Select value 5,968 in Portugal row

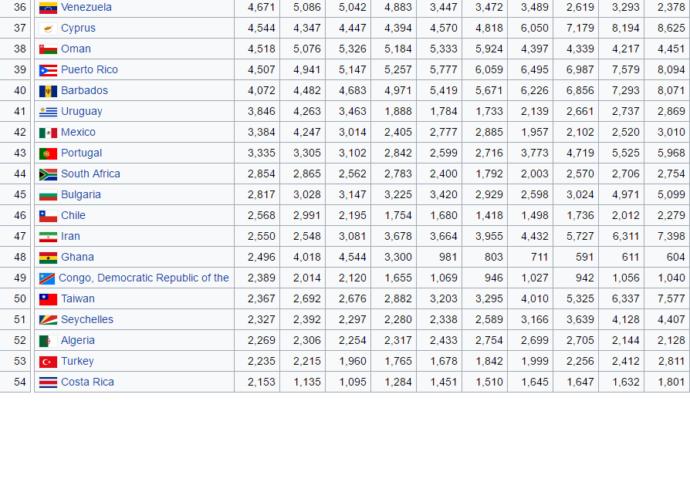pyautogui.click(x=671, y=153)
